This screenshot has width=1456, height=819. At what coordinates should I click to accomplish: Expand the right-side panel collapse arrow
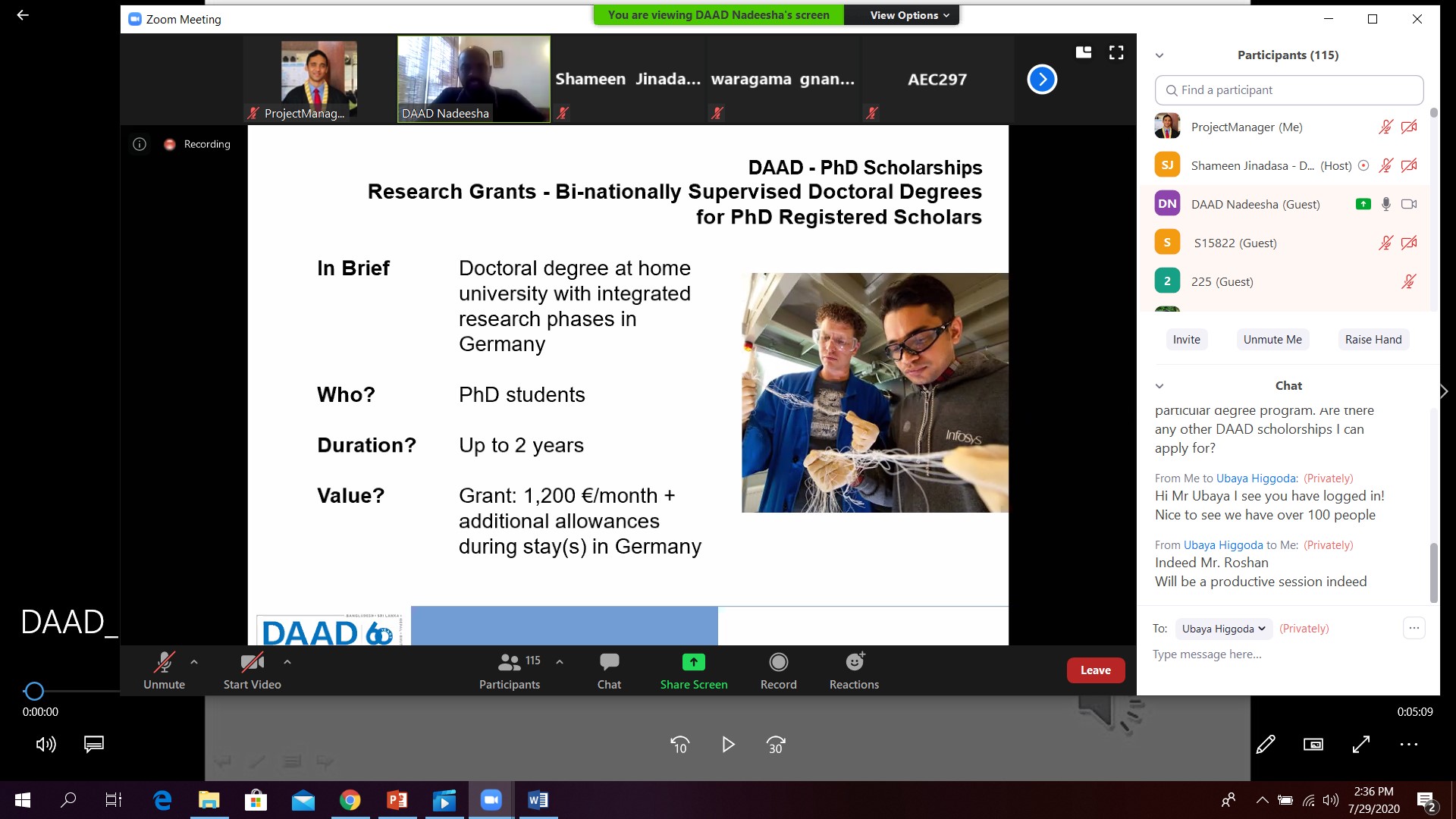click(x=1444, y=391)
